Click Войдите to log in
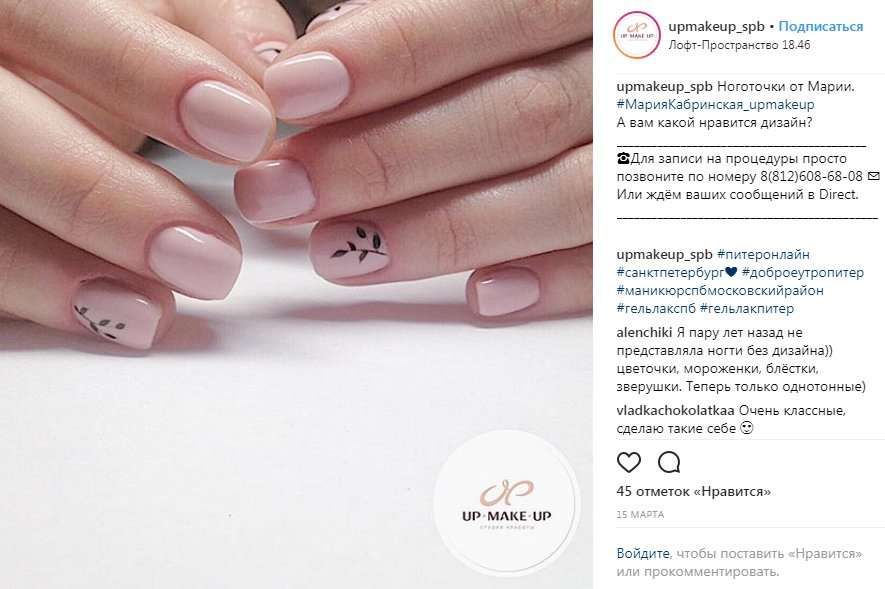Viewport: 885px width, 589px height. point(643,553)
